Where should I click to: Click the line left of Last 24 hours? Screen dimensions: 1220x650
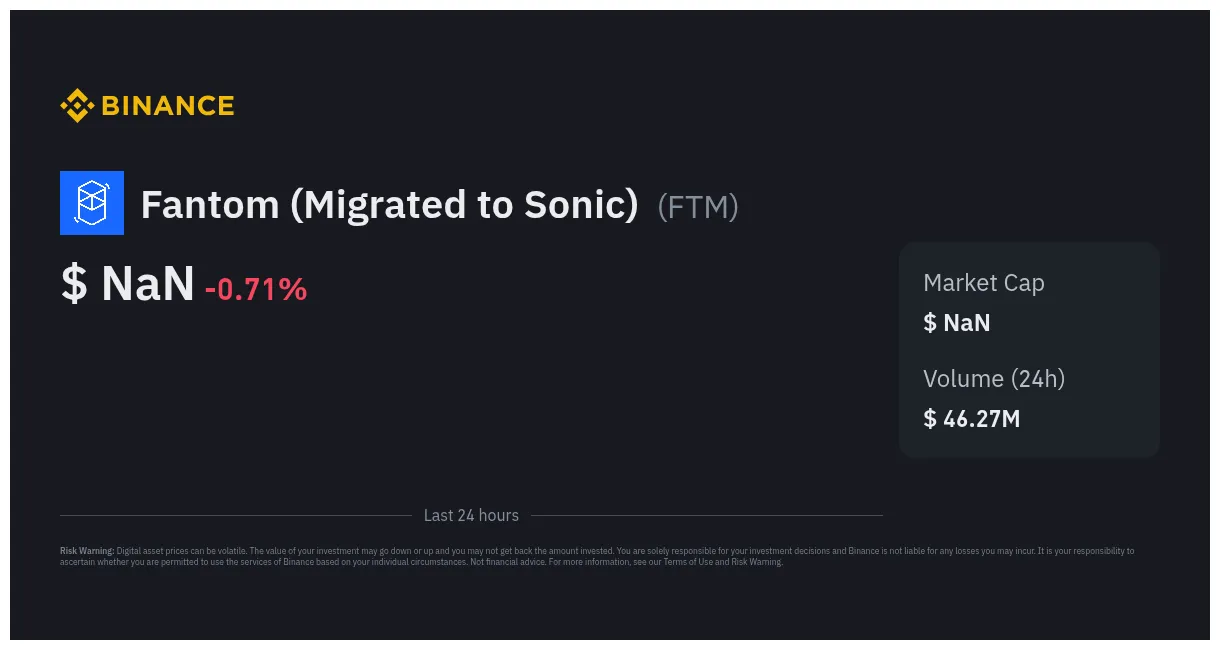[x=235, y=516]
